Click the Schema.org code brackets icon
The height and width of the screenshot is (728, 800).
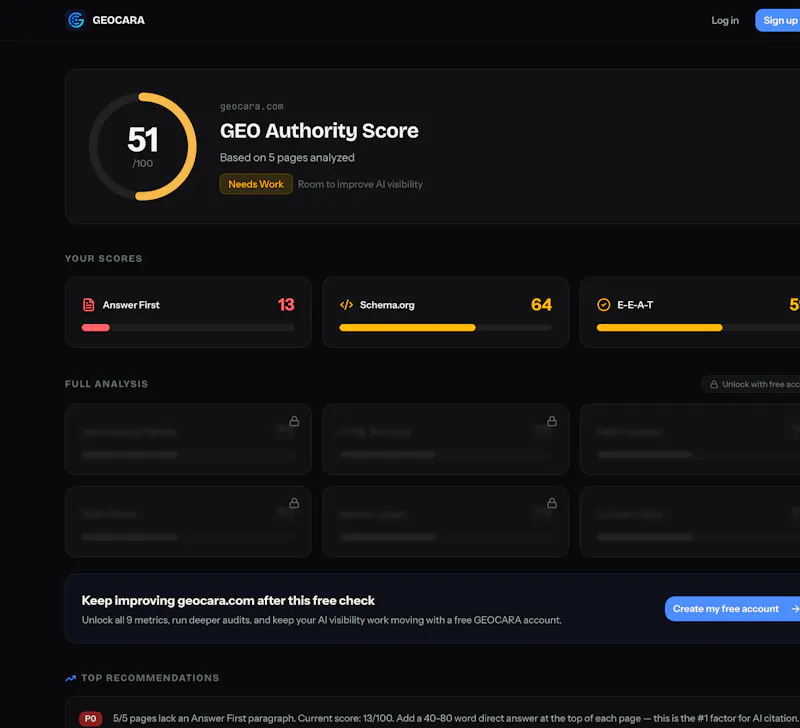coord(346,305)
